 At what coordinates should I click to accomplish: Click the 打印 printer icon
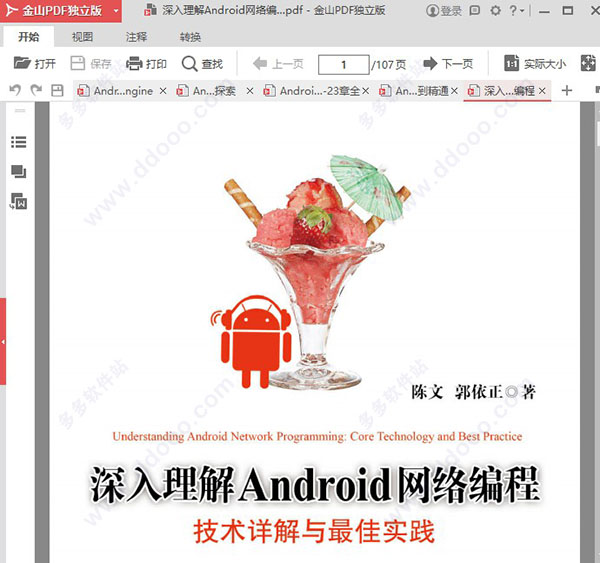(134, 63)
